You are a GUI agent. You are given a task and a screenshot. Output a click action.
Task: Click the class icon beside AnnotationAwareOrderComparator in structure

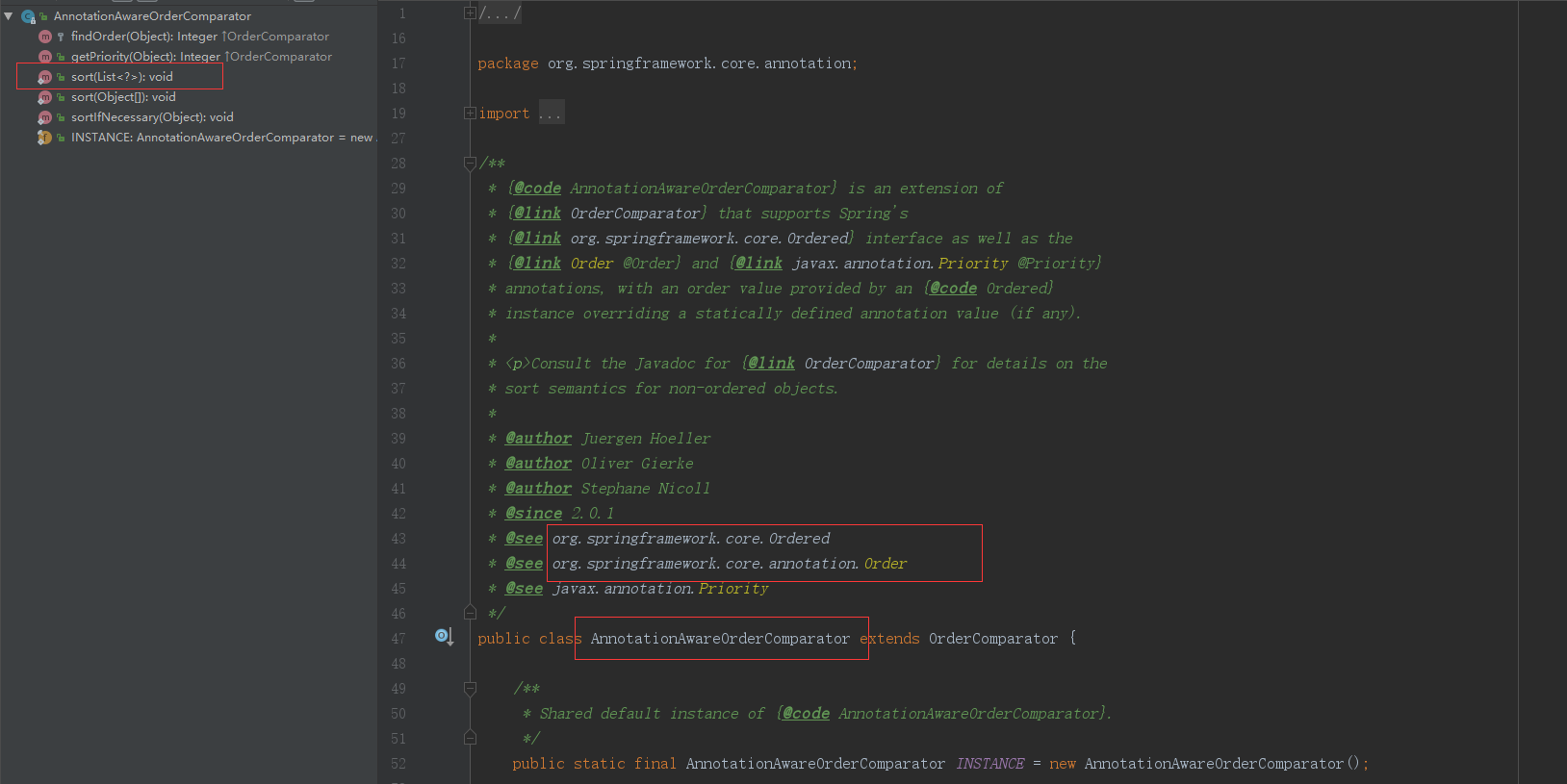tap(28, 16)
